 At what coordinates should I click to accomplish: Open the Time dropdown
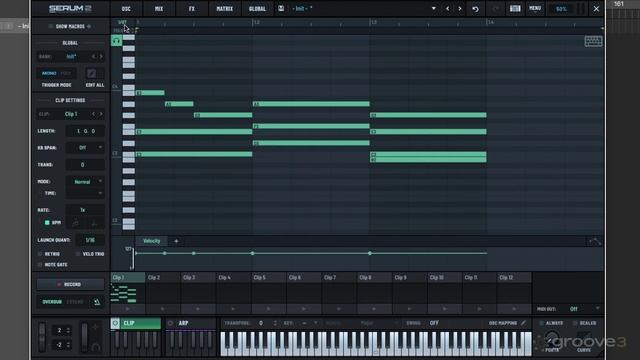pos(85,193)
